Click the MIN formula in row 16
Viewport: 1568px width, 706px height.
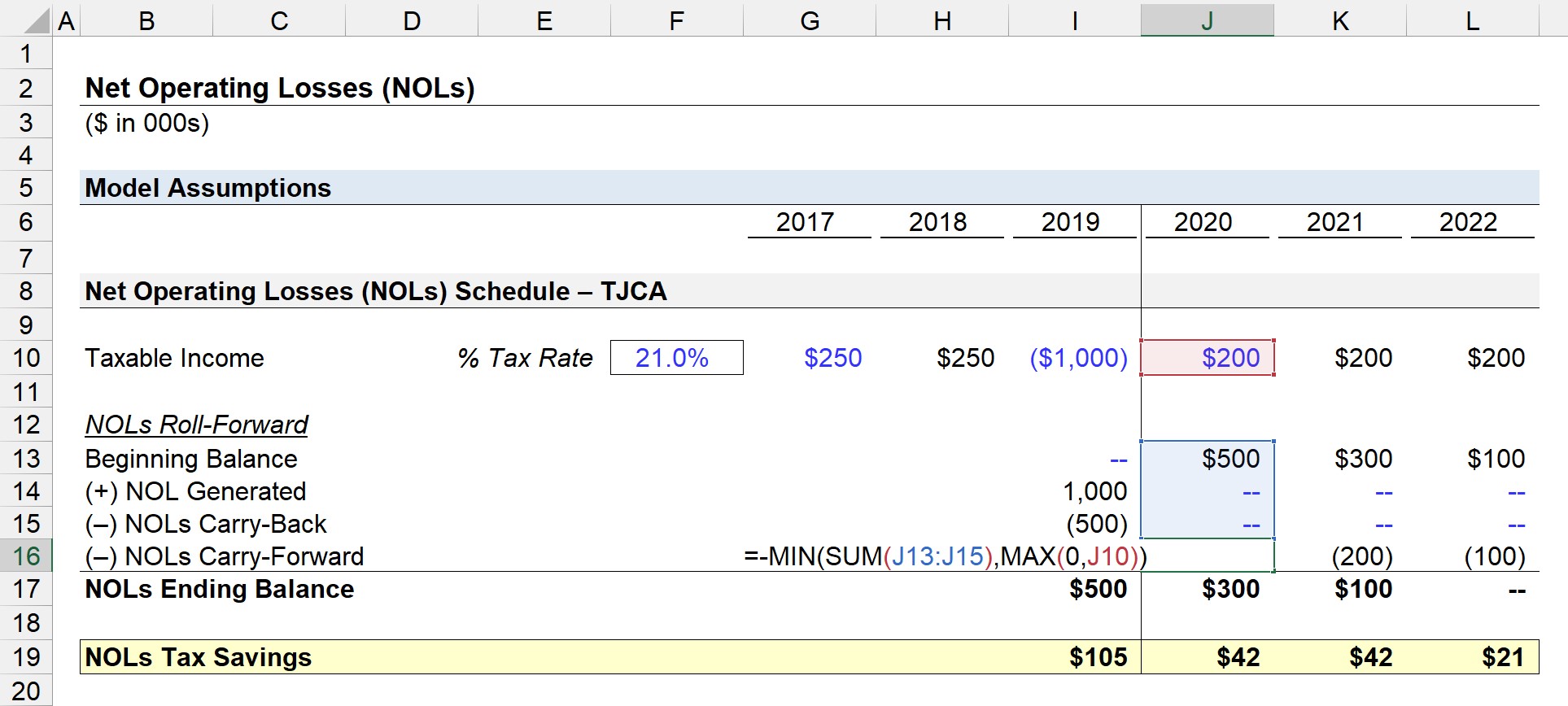point(945,556)
